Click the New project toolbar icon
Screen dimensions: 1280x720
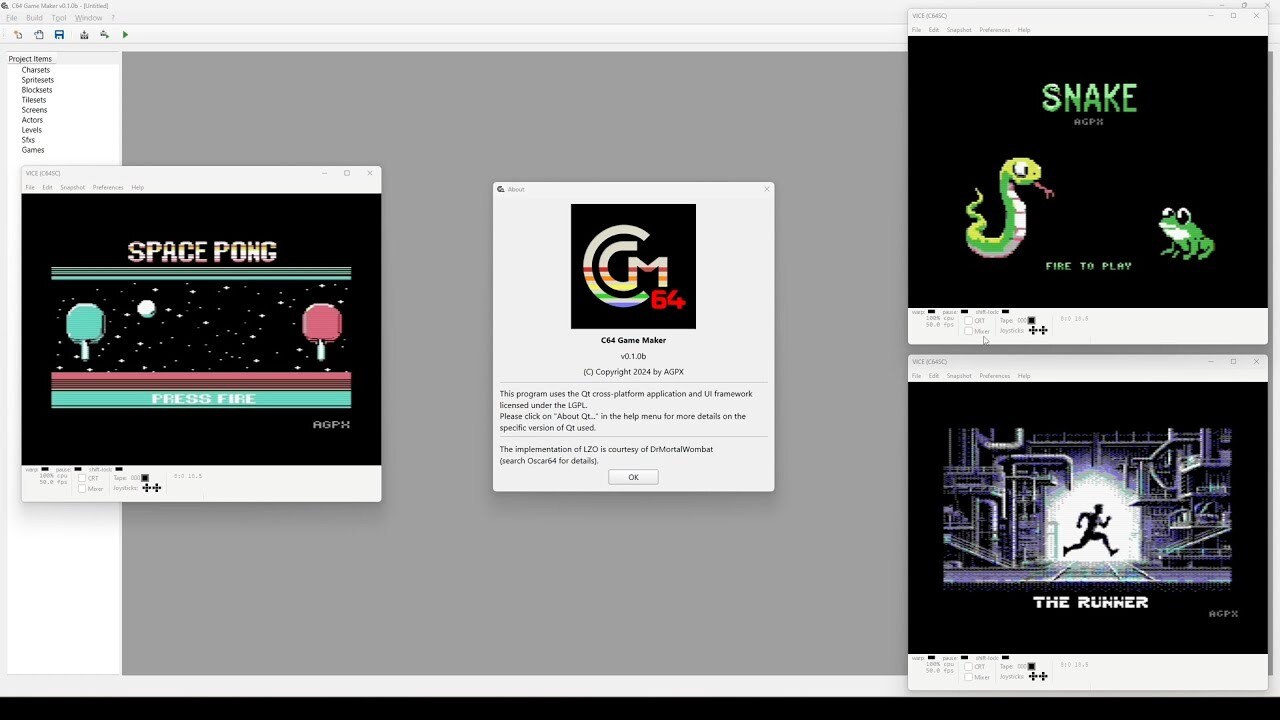tap(18, 35)
